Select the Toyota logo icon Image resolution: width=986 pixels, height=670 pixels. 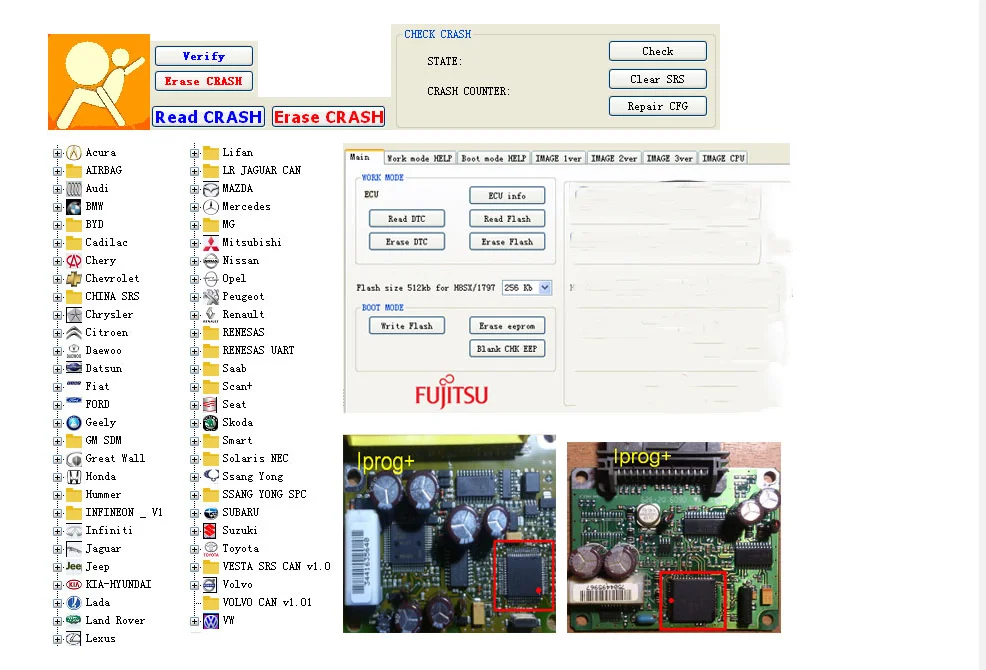tap(211, 549)
